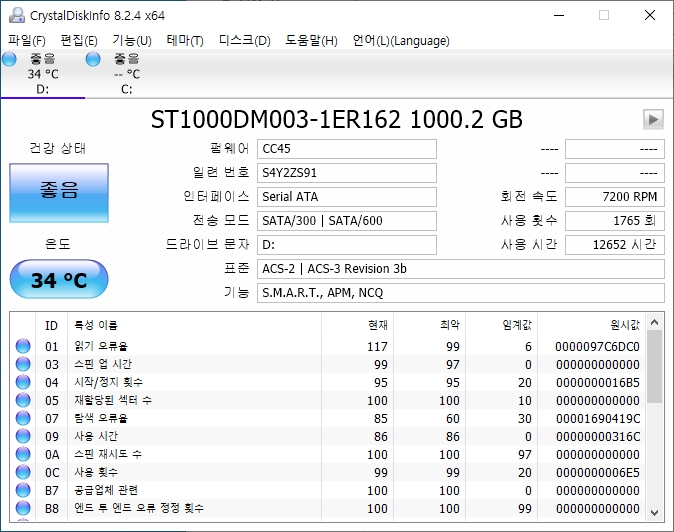Click status circle for attribute 03
This screenshot has height=532, width=674.
(23, 364)
